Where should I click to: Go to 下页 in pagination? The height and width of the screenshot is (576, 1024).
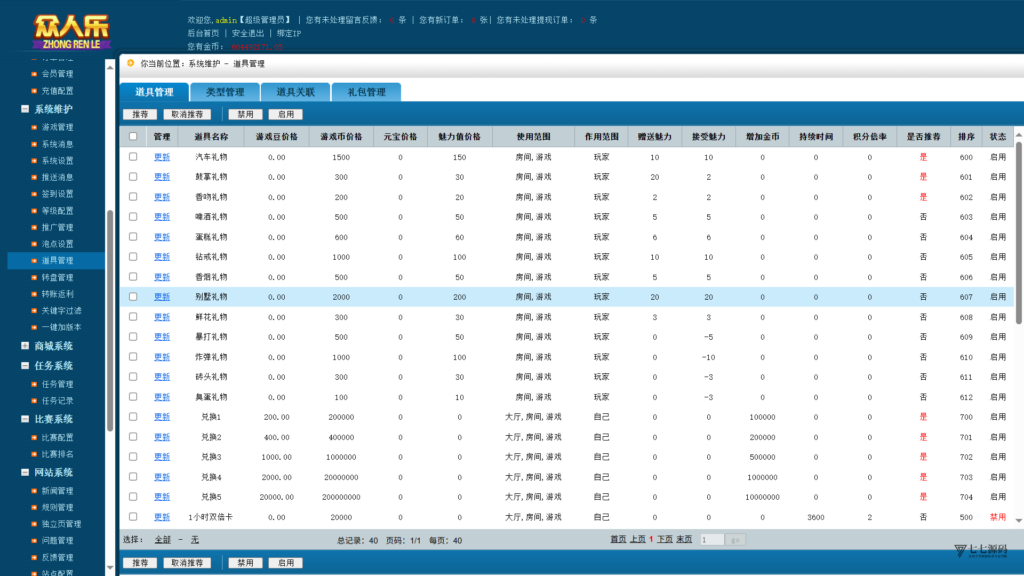point(665,539)
